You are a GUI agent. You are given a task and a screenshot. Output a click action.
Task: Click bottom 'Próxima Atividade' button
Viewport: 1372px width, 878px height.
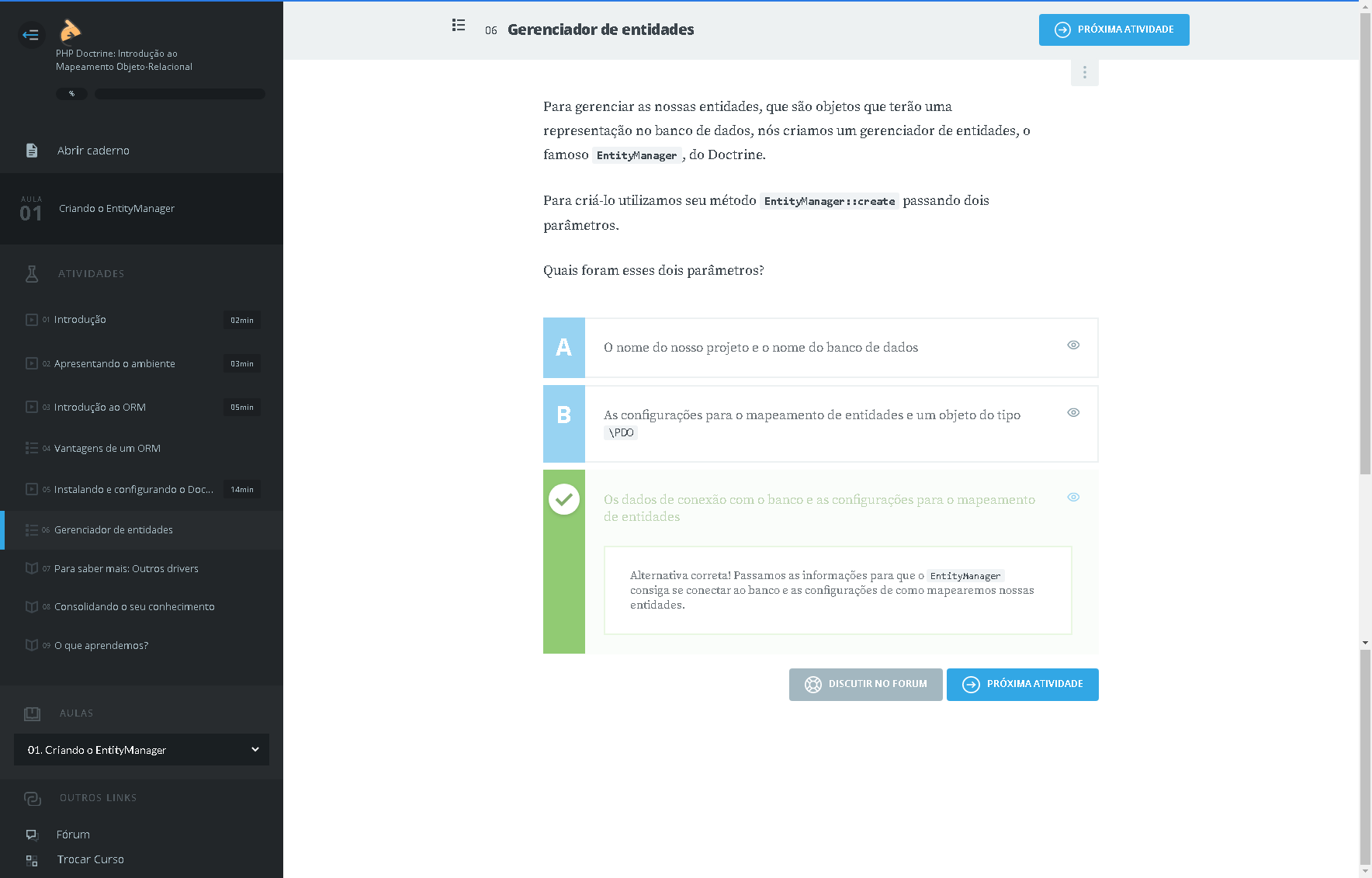coord(1022,685)
